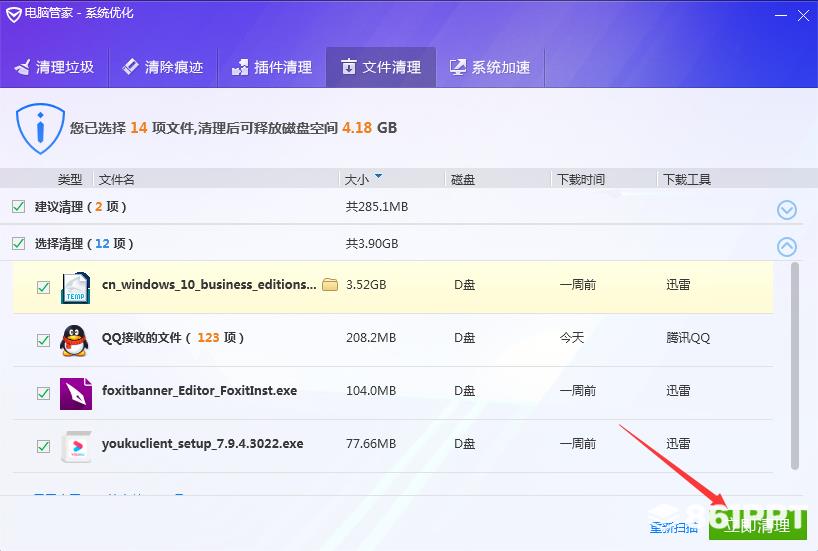The image size is (818, 551).
Task: Click the cn_windows_10 TEMP file icon
Action: [x=76, y=288]
